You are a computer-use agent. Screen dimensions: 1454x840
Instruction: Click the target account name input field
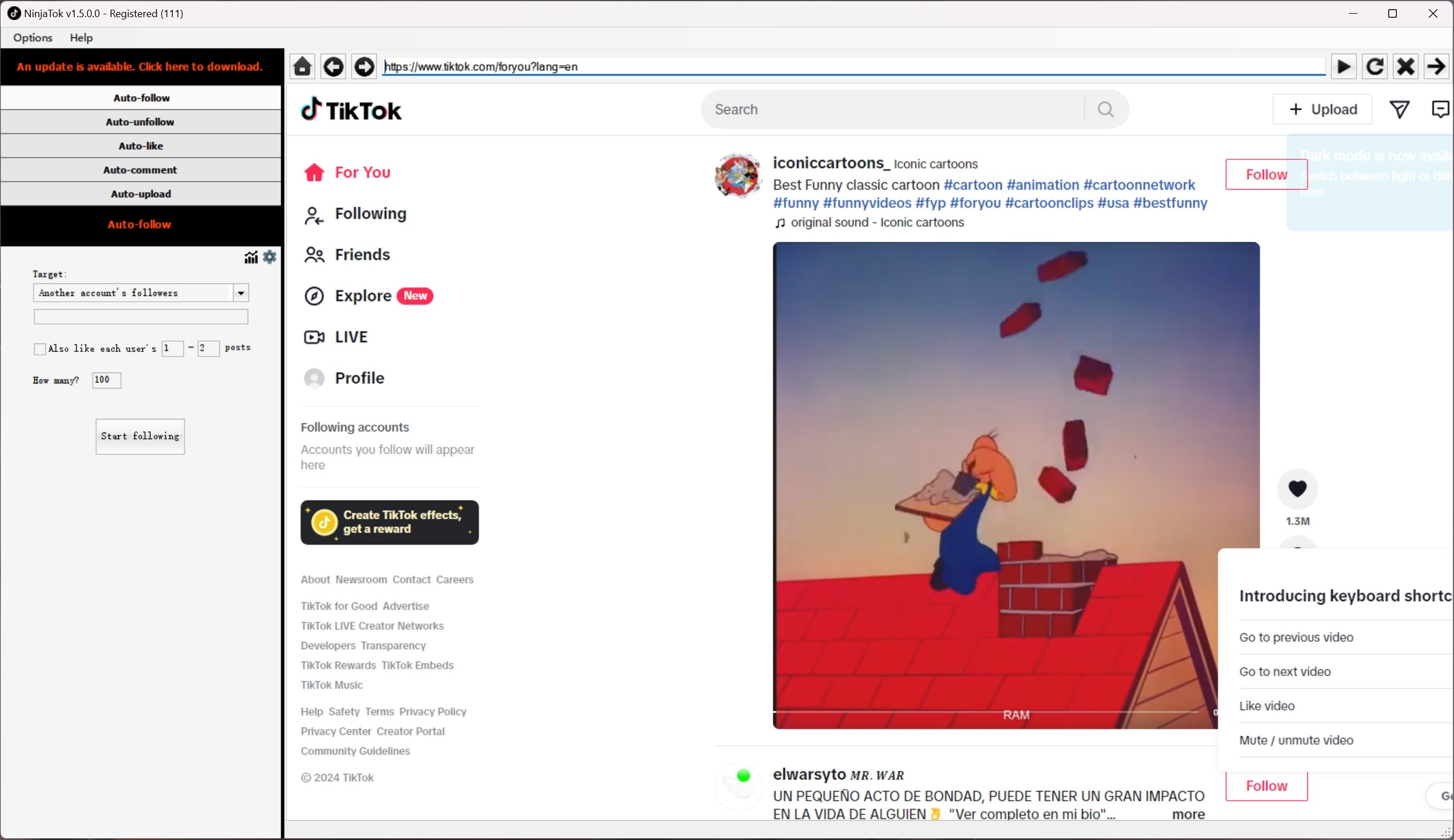[x=141, y=317]
